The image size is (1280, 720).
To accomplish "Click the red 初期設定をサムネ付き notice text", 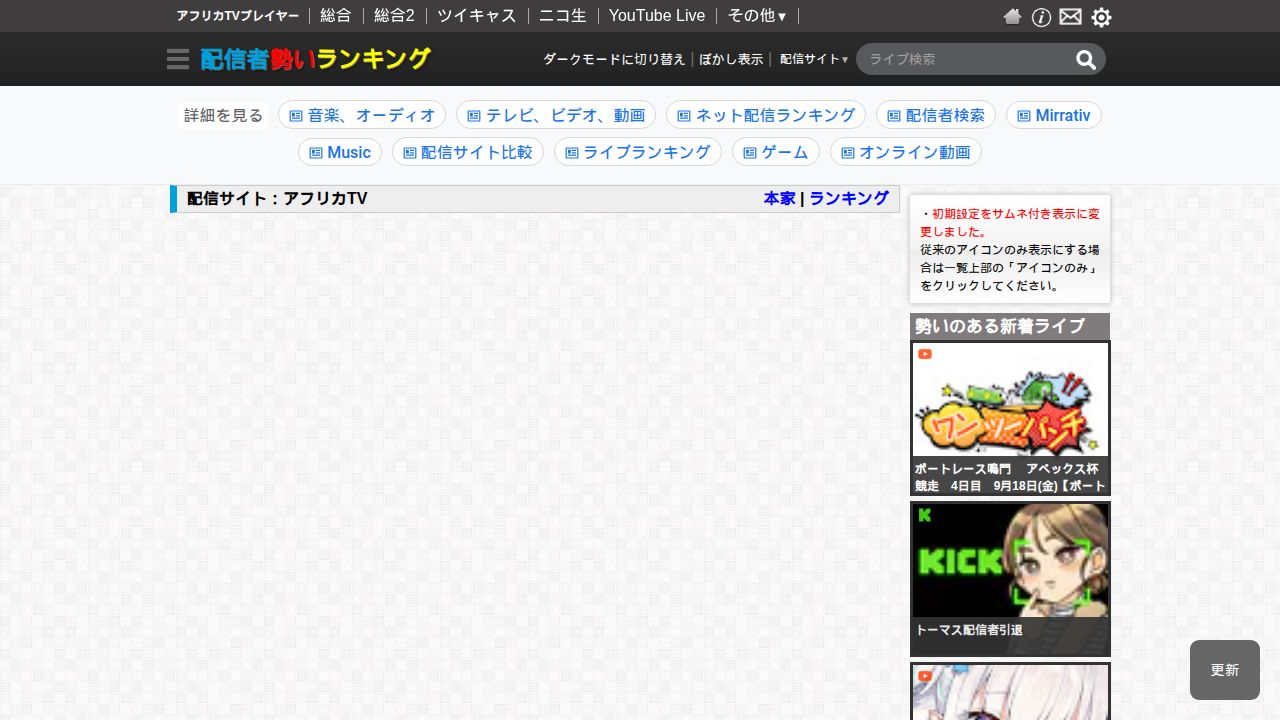I will (1010, 222).
